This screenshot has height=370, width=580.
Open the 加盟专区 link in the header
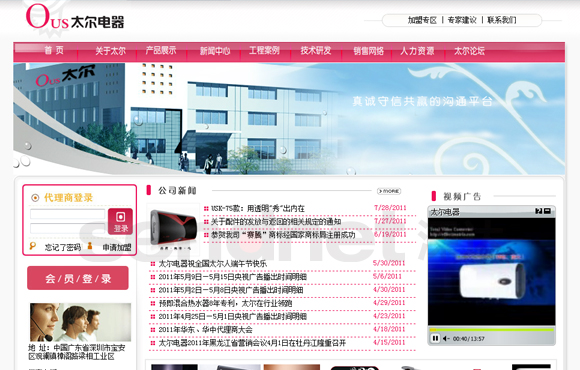422,20
